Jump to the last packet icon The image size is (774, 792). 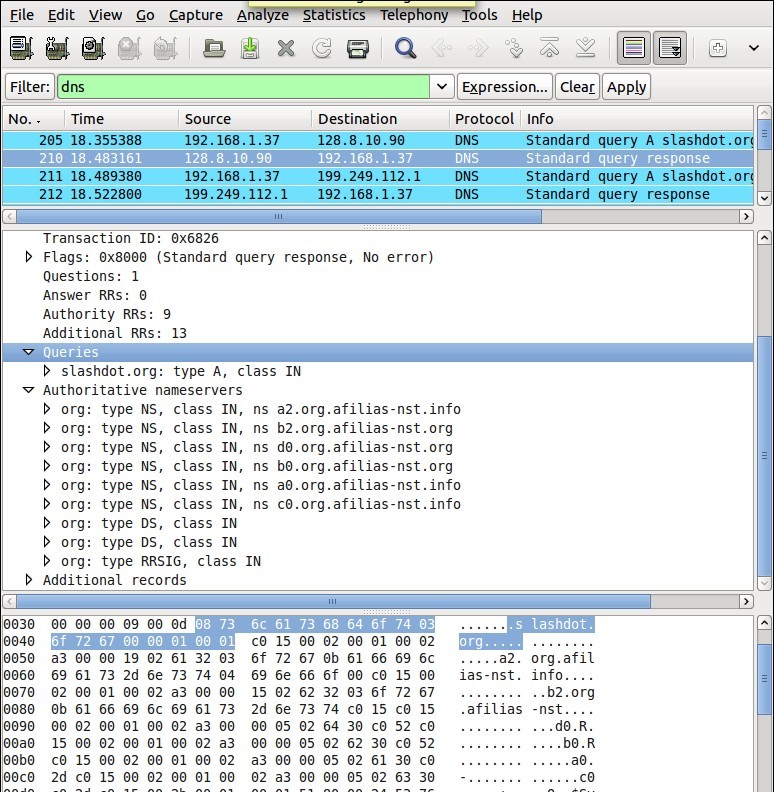pyautogui.click(x=586, y=48)
